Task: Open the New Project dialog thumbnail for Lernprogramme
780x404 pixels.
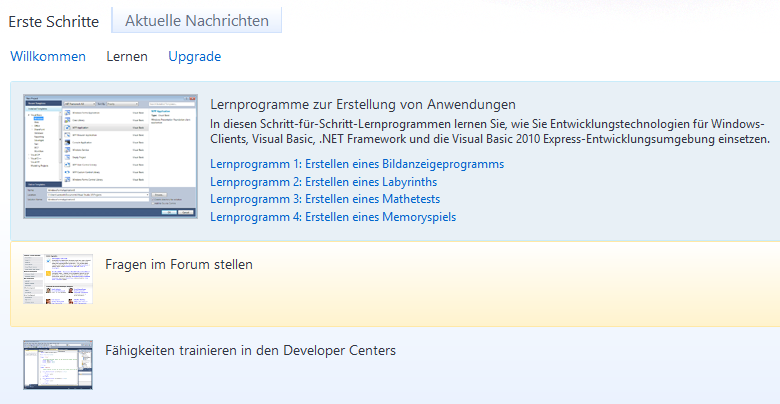Action: click(x=110, y=157)
